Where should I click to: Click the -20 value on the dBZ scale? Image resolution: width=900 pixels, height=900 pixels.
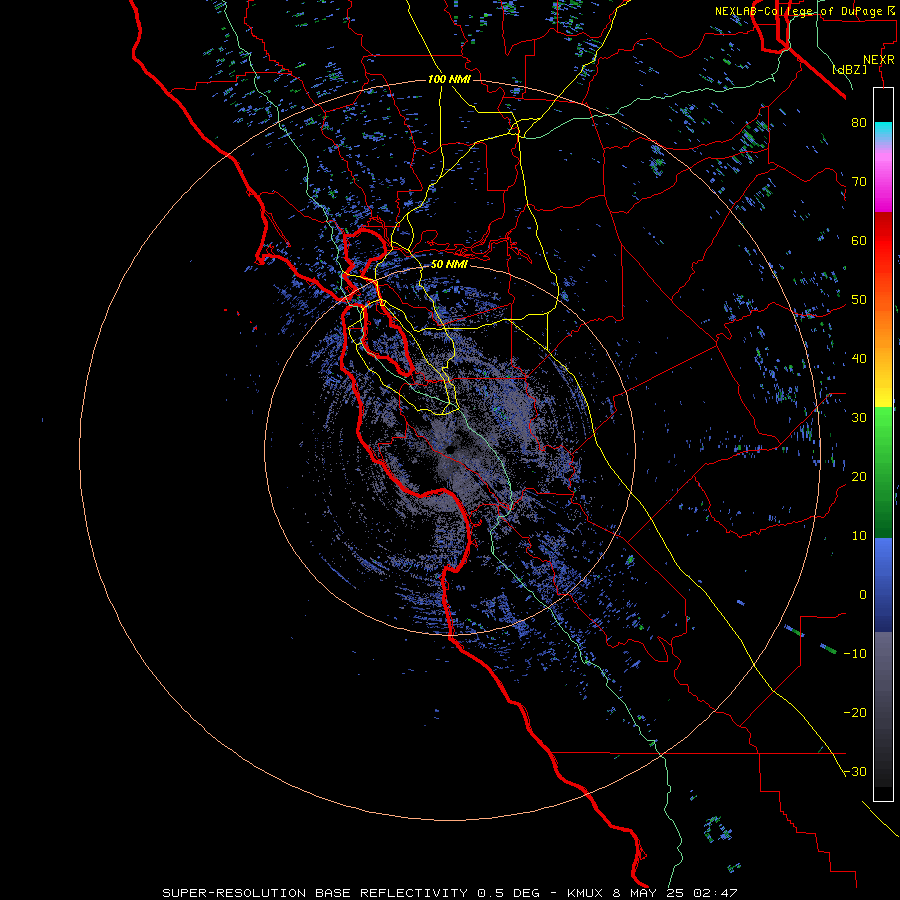pyautogui.click(x=855, y=712)
